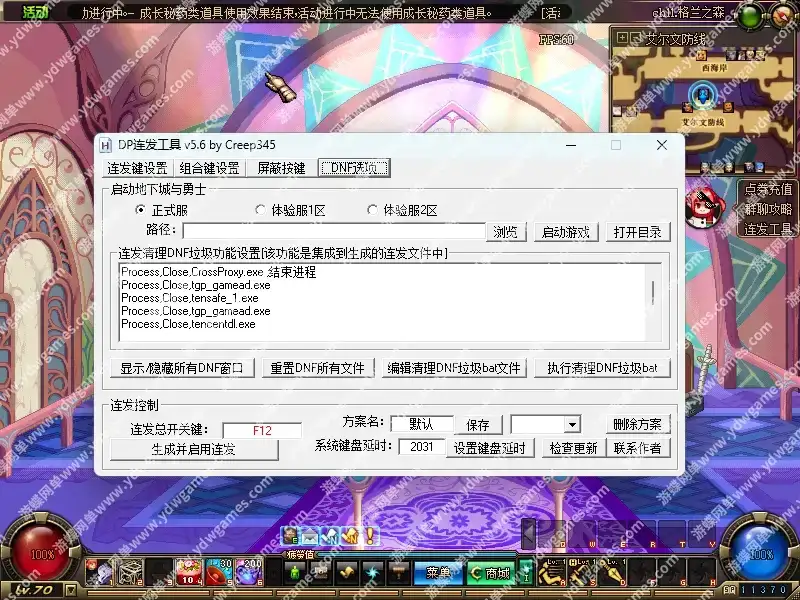Click the skill icon on hotkey D
The image size is (800, 600).
[x=612, y=572]
